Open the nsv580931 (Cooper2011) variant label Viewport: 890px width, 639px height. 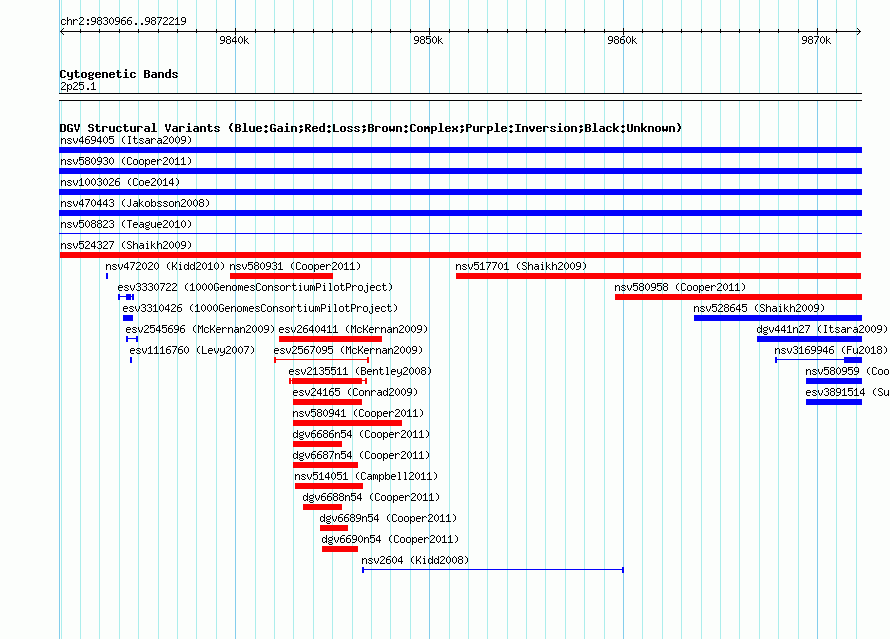pos(295,266)
